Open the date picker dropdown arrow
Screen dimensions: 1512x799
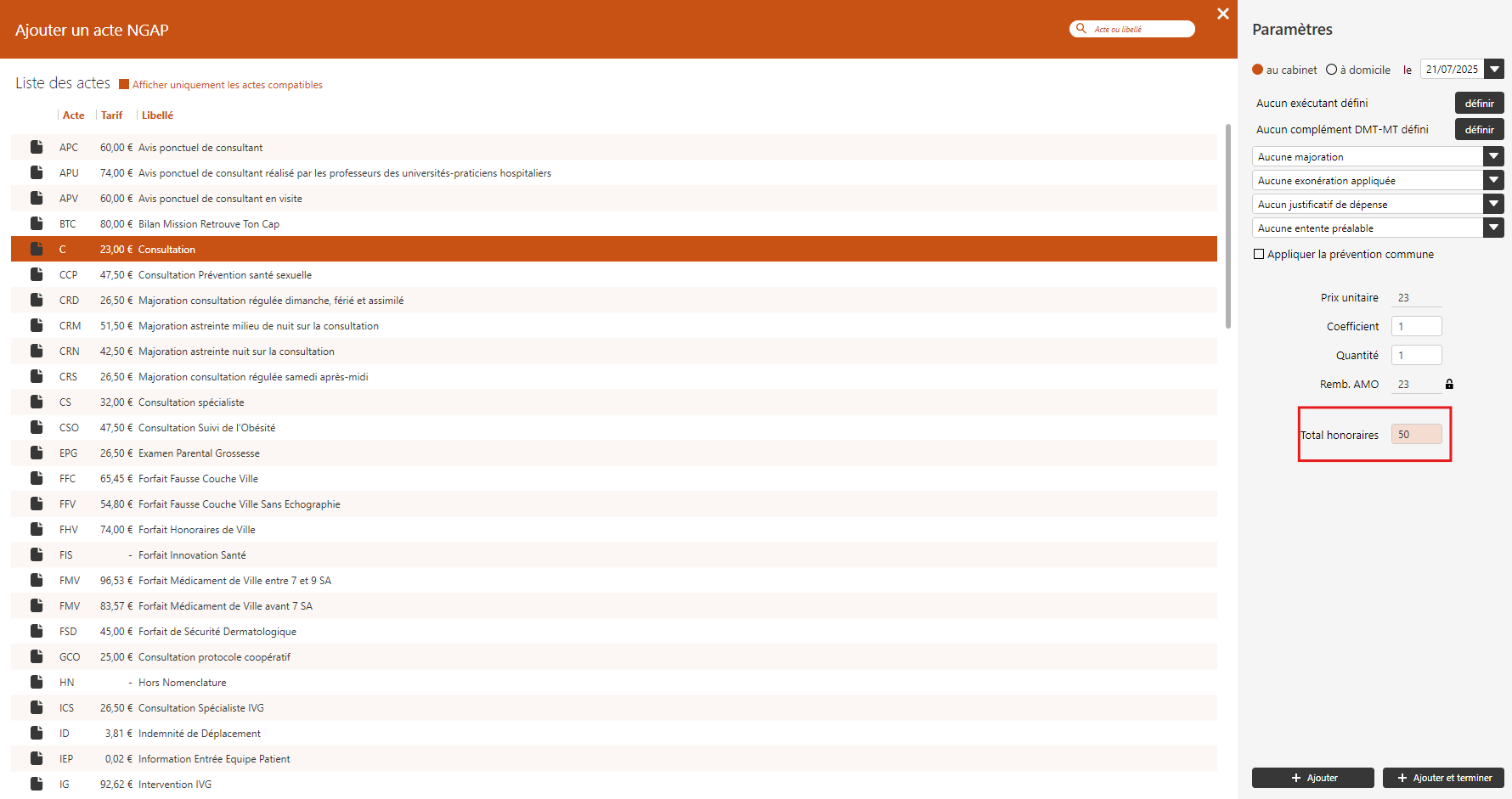[1494, 69]
